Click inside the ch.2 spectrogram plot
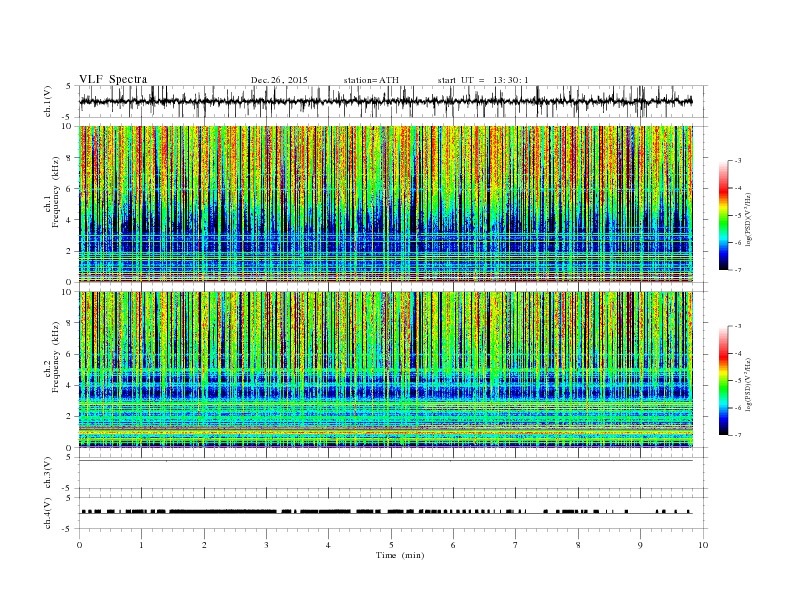This screenshot has width=792, height=612. (x=386, y=370)
